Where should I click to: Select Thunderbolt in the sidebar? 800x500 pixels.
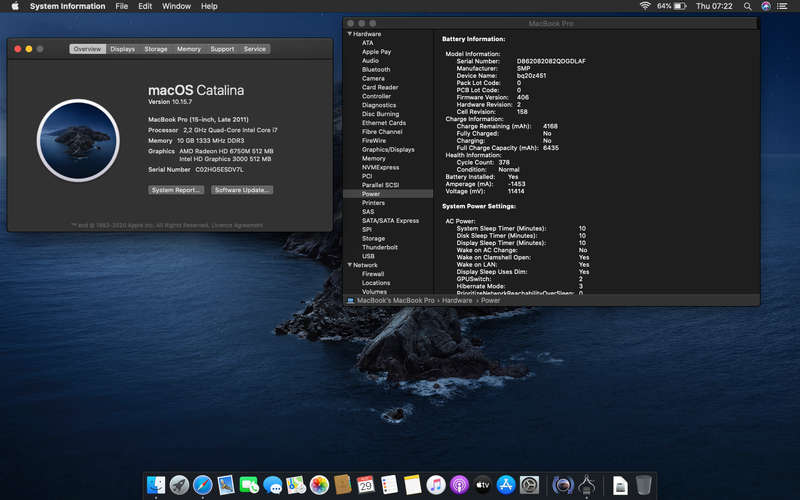380,247
